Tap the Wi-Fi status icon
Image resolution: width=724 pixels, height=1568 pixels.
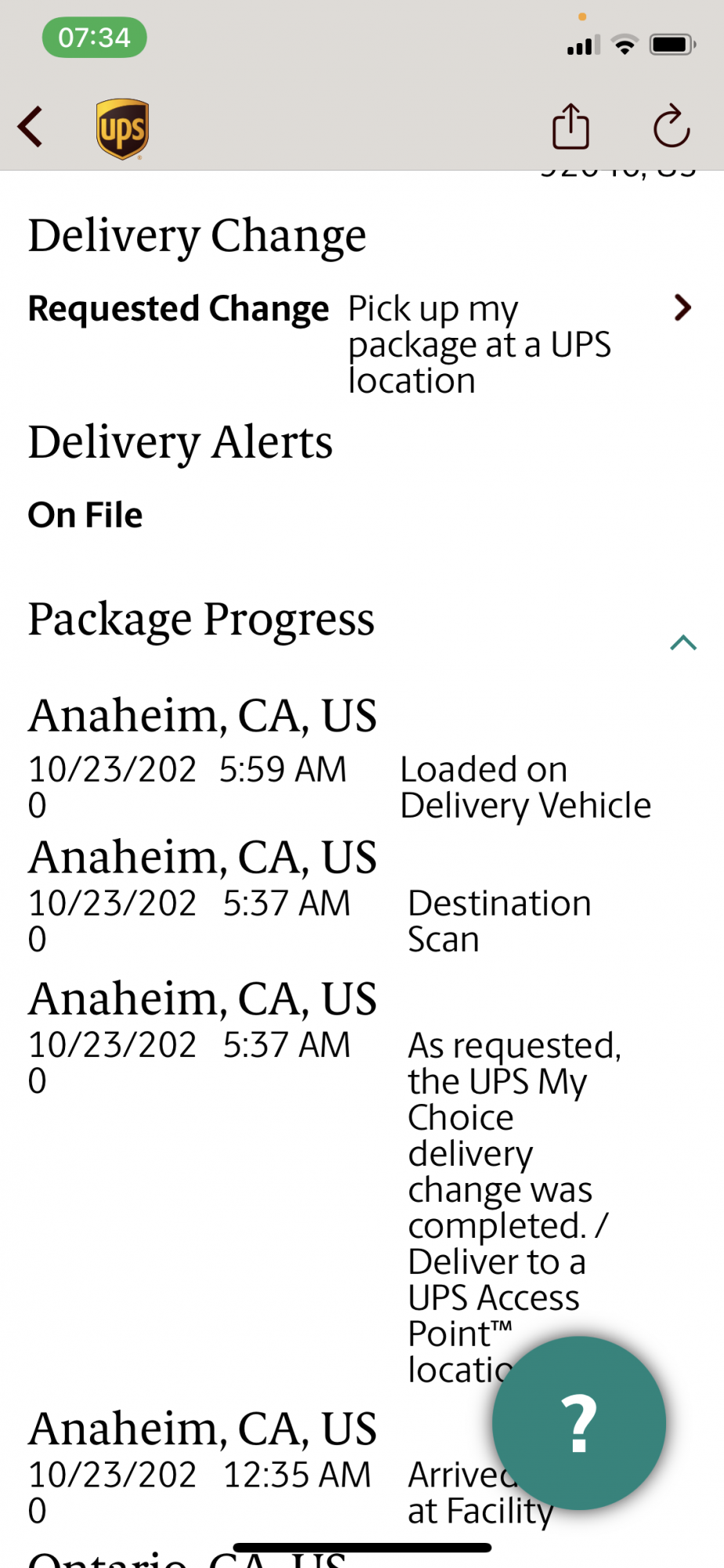(x=624, y=45)
